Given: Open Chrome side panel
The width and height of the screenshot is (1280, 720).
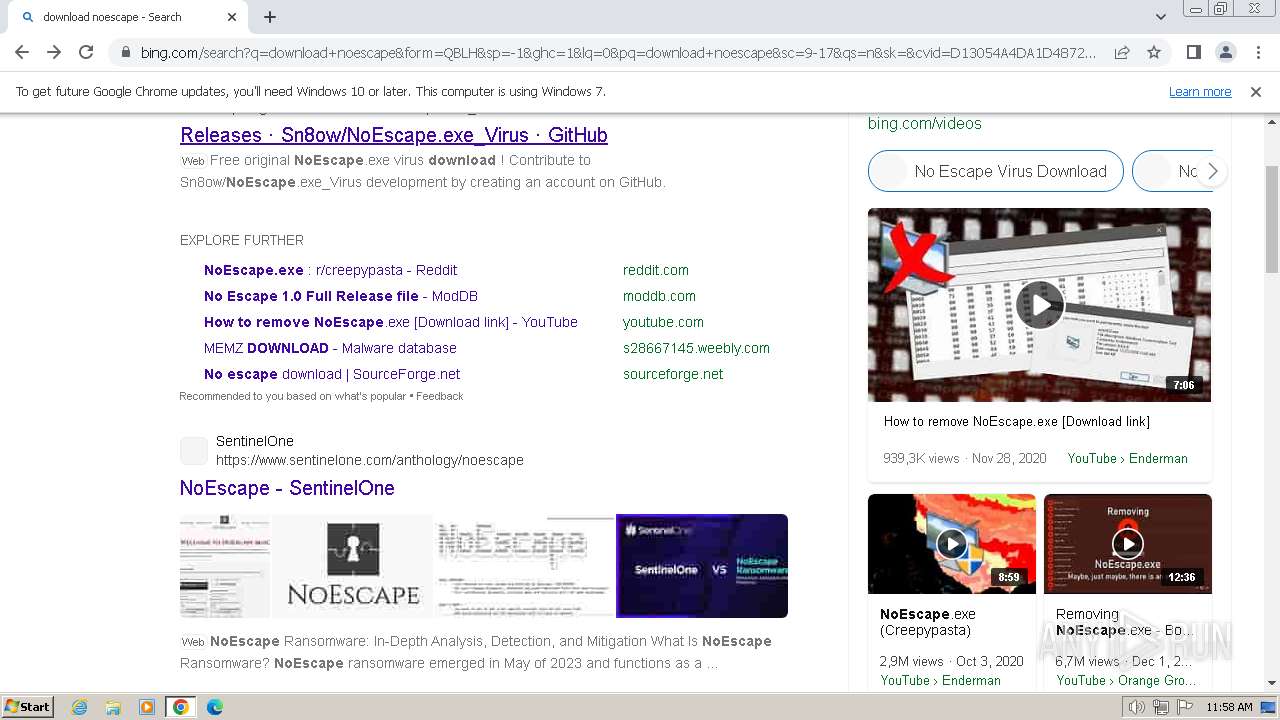Looking at the screenshot, I should [x=1193, y=52].
